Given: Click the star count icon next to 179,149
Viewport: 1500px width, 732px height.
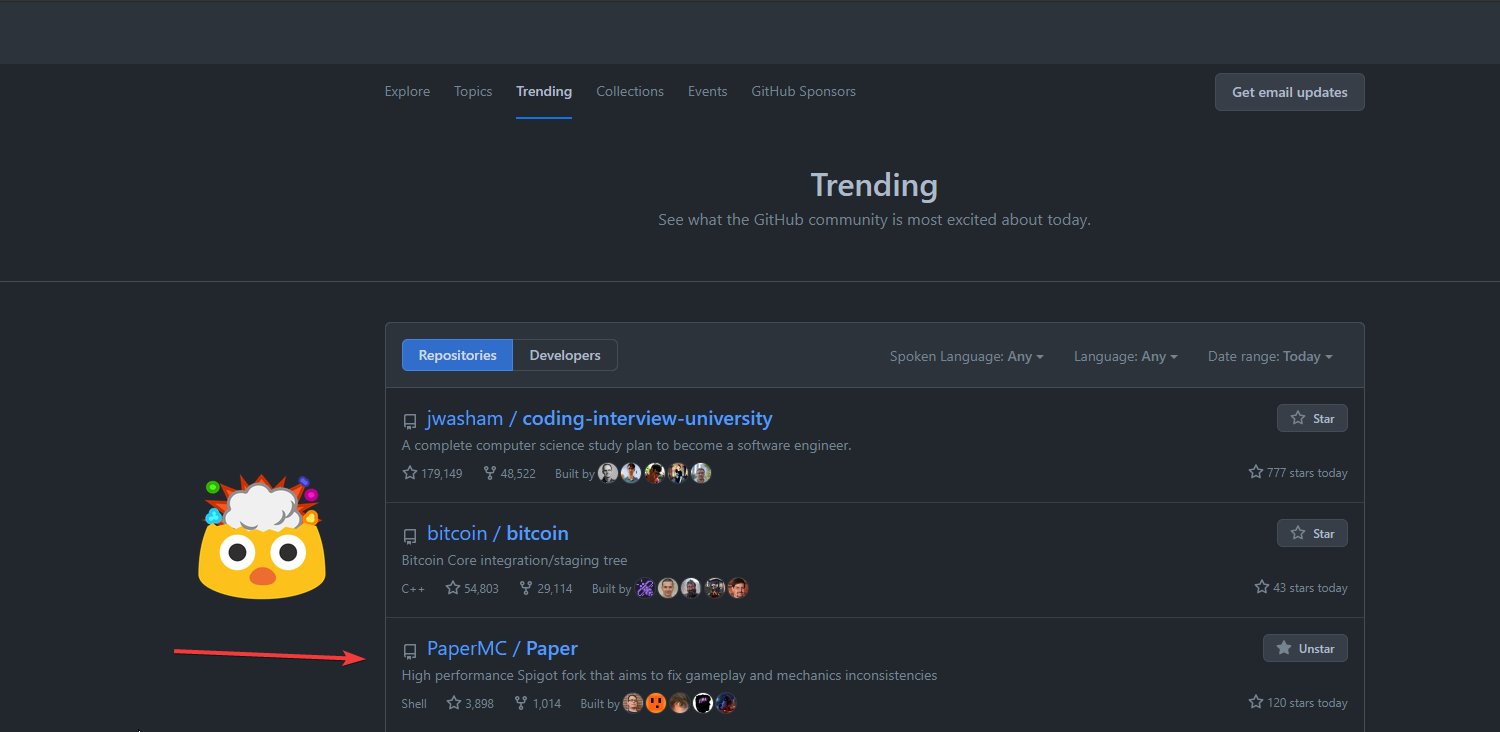Looking at the screenshot, I should [409, 472].
